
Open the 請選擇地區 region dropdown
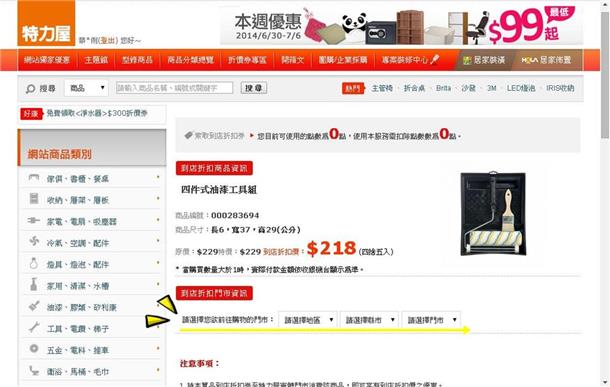click(308, 320)
